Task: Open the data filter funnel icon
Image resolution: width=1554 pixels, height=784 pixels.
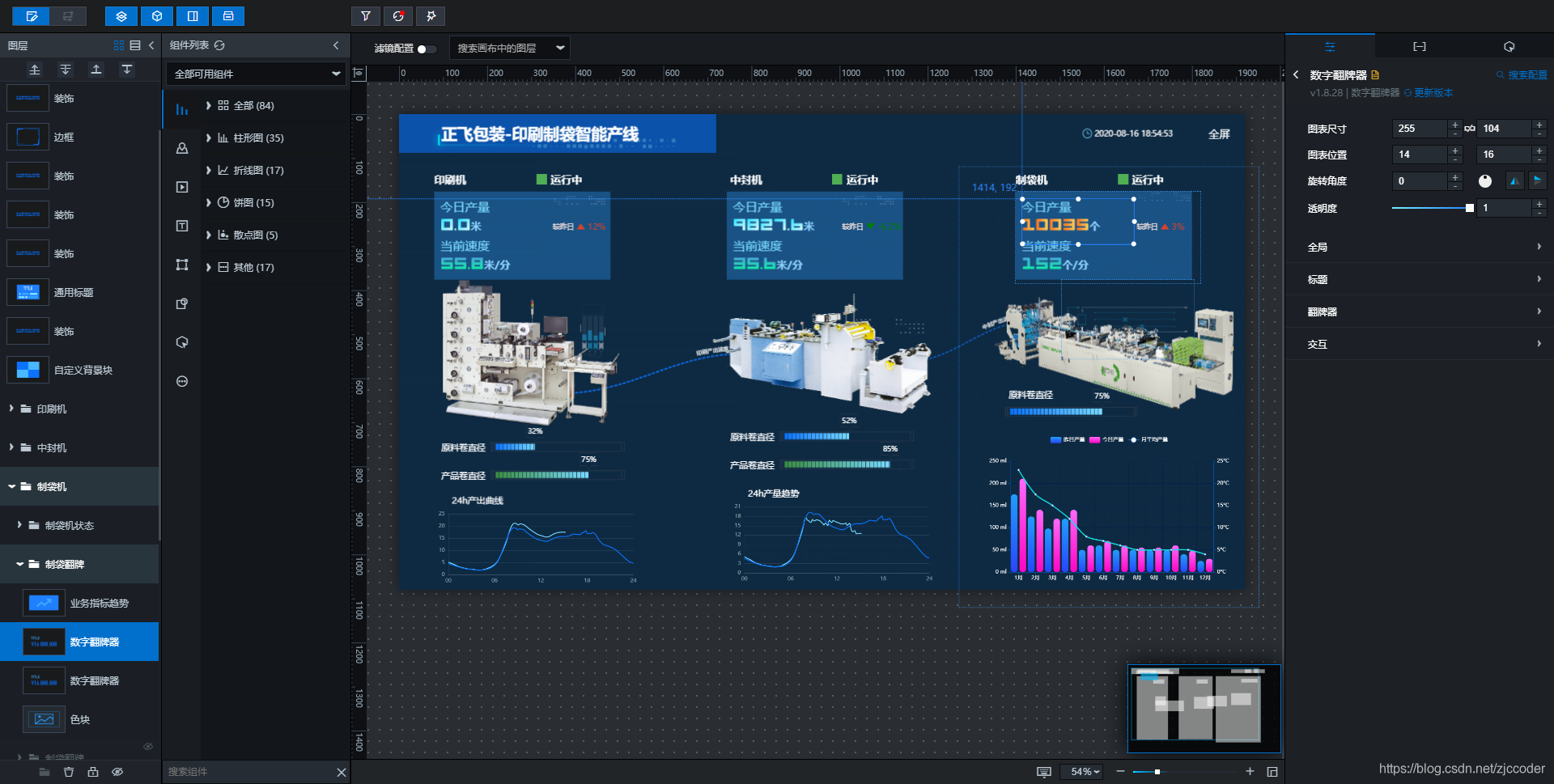Action: click(366, 16)
